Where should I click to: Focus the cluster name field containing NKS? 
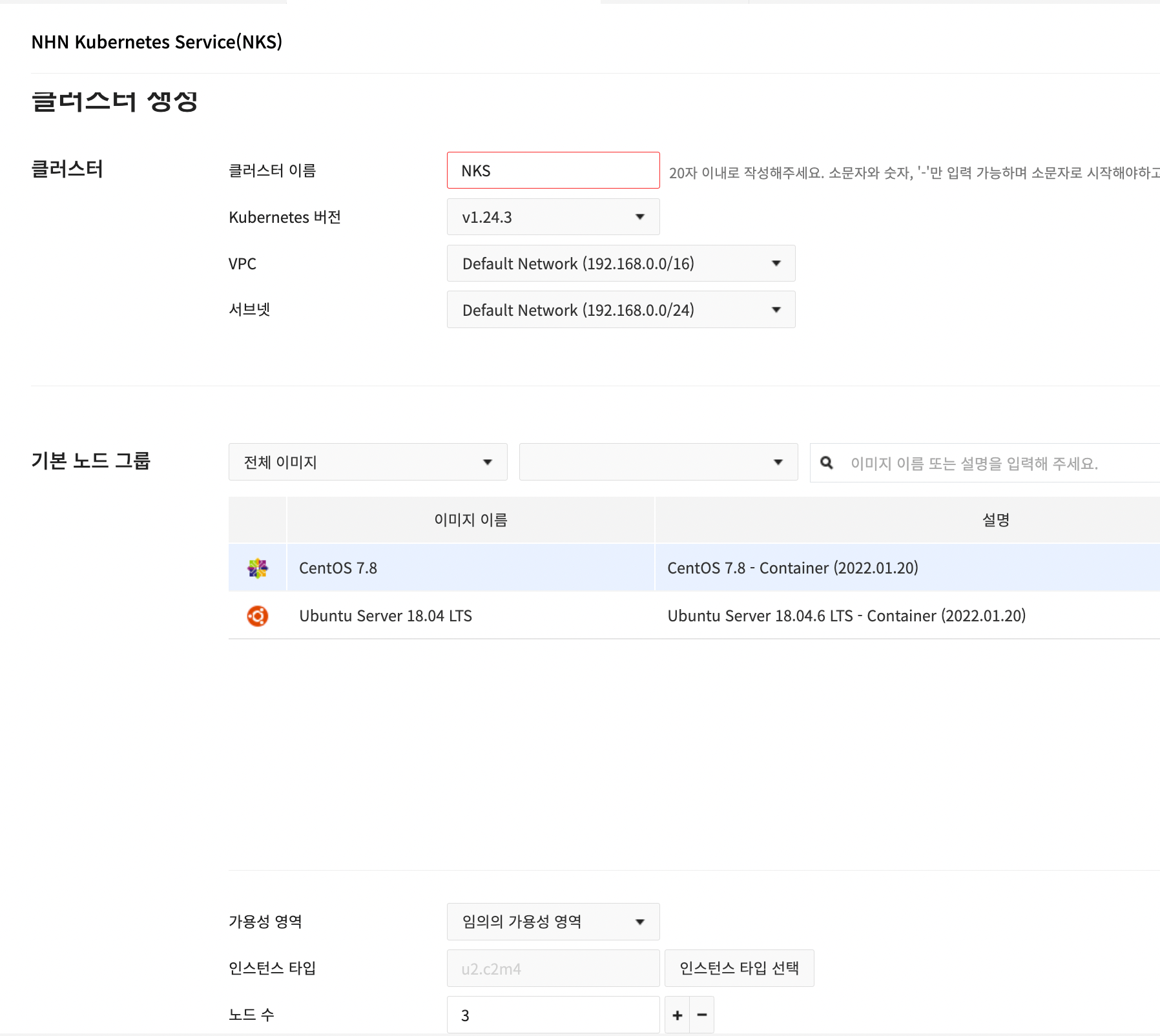[554, 171]
